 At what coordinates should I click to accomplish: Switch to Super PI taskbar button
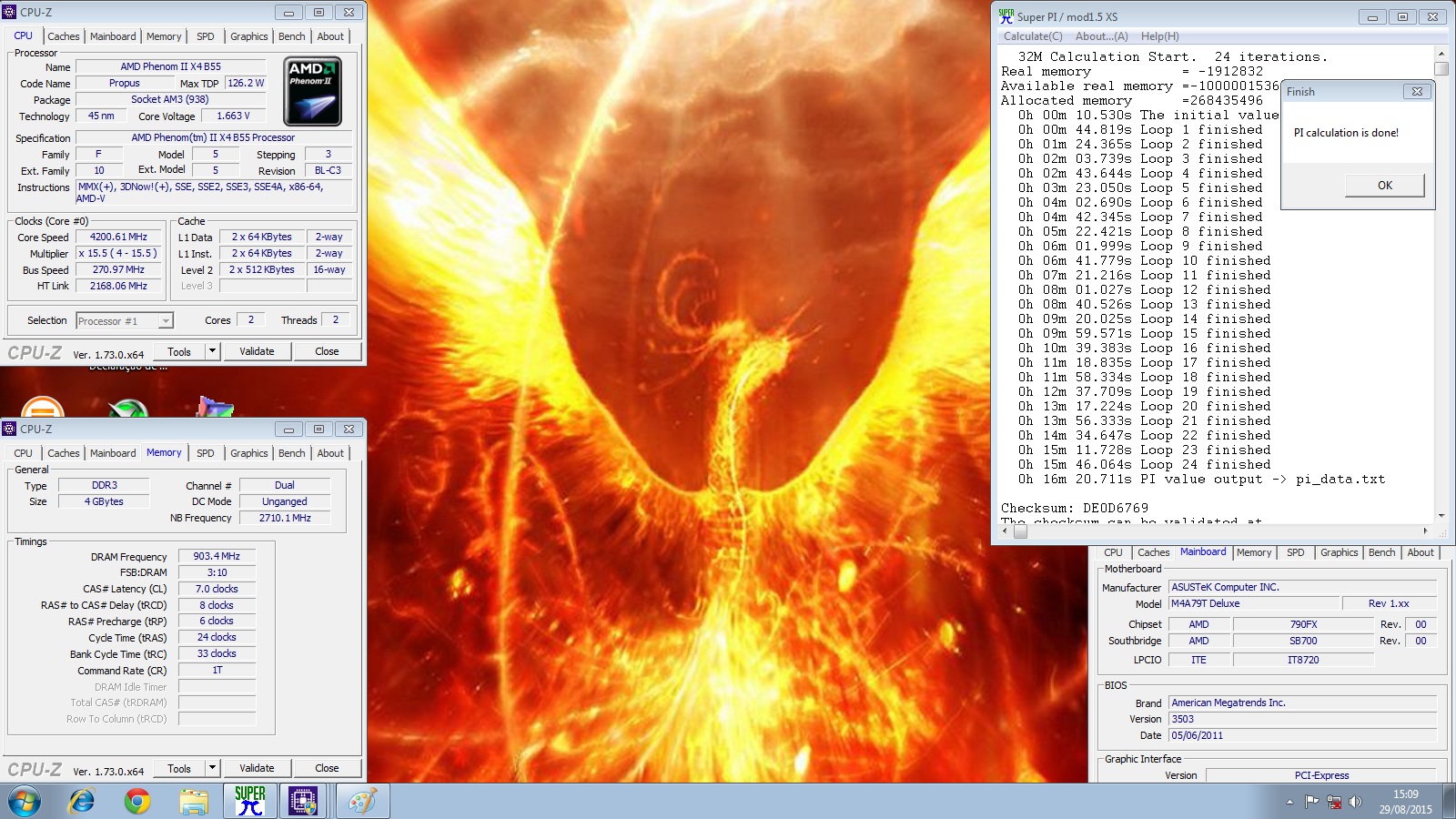click(x=249, y=801)
